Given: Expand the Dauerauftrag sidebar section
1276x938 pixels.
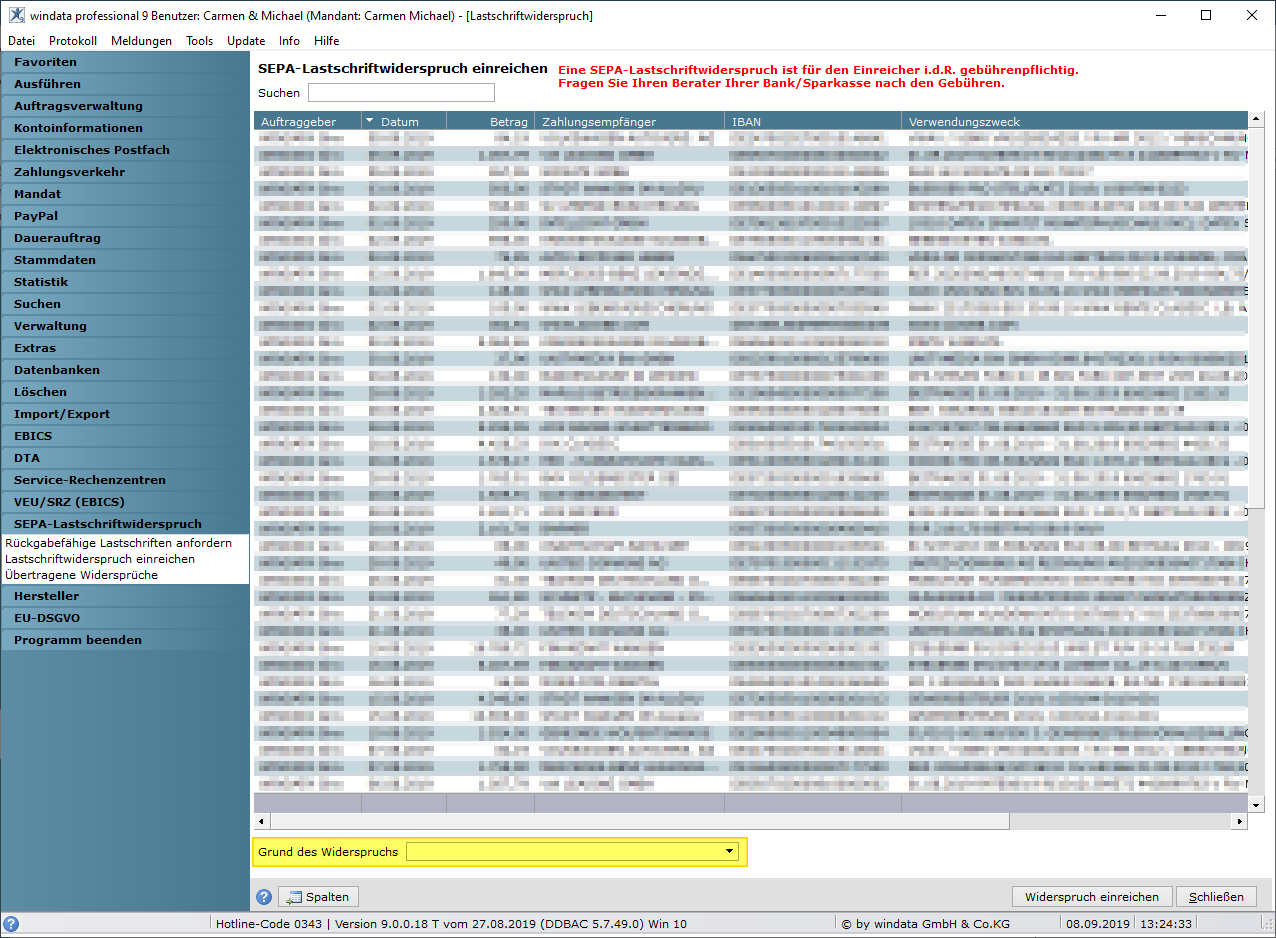Looking at the screenshot, I should pos(125,238).
